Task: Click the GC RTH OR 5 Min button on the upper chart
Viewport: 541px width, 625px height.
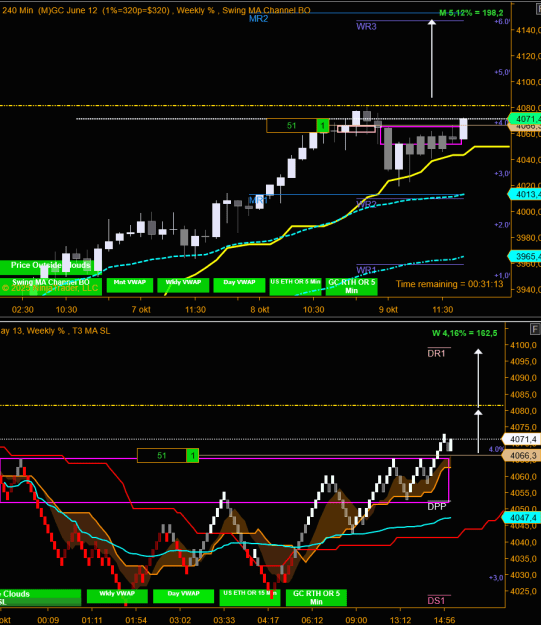Action: click(352, 287)
